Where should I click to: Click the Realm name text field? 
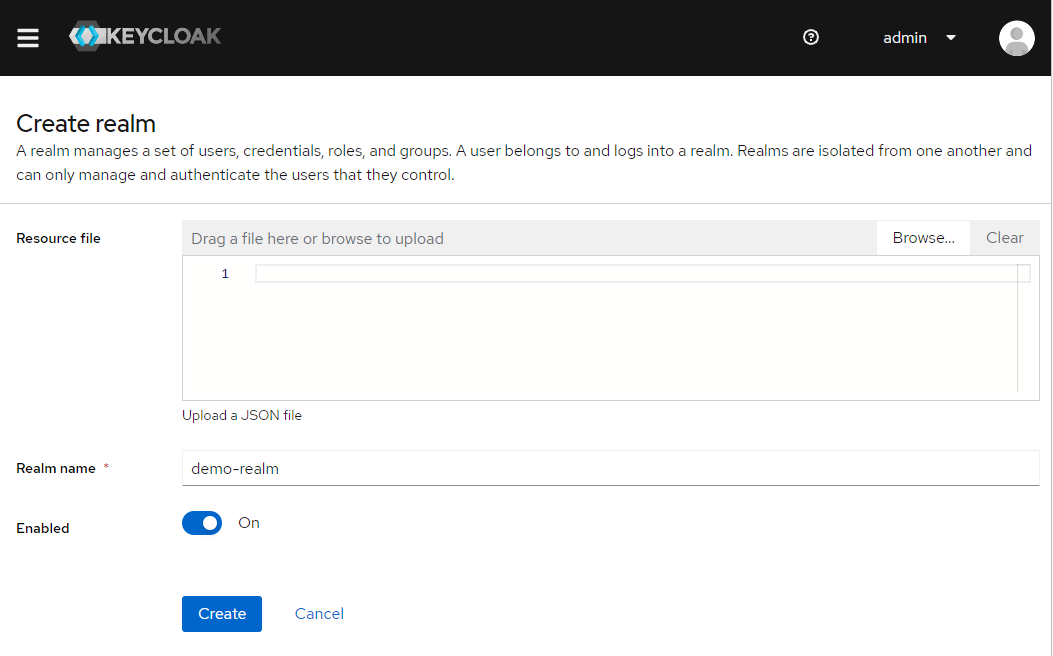(x=610, y=468)
